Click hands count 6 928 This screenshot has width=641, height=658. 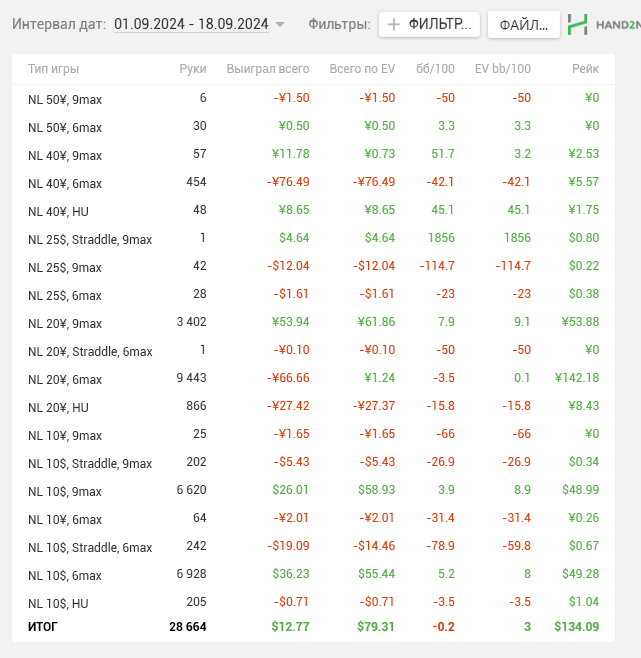point(191,574)
